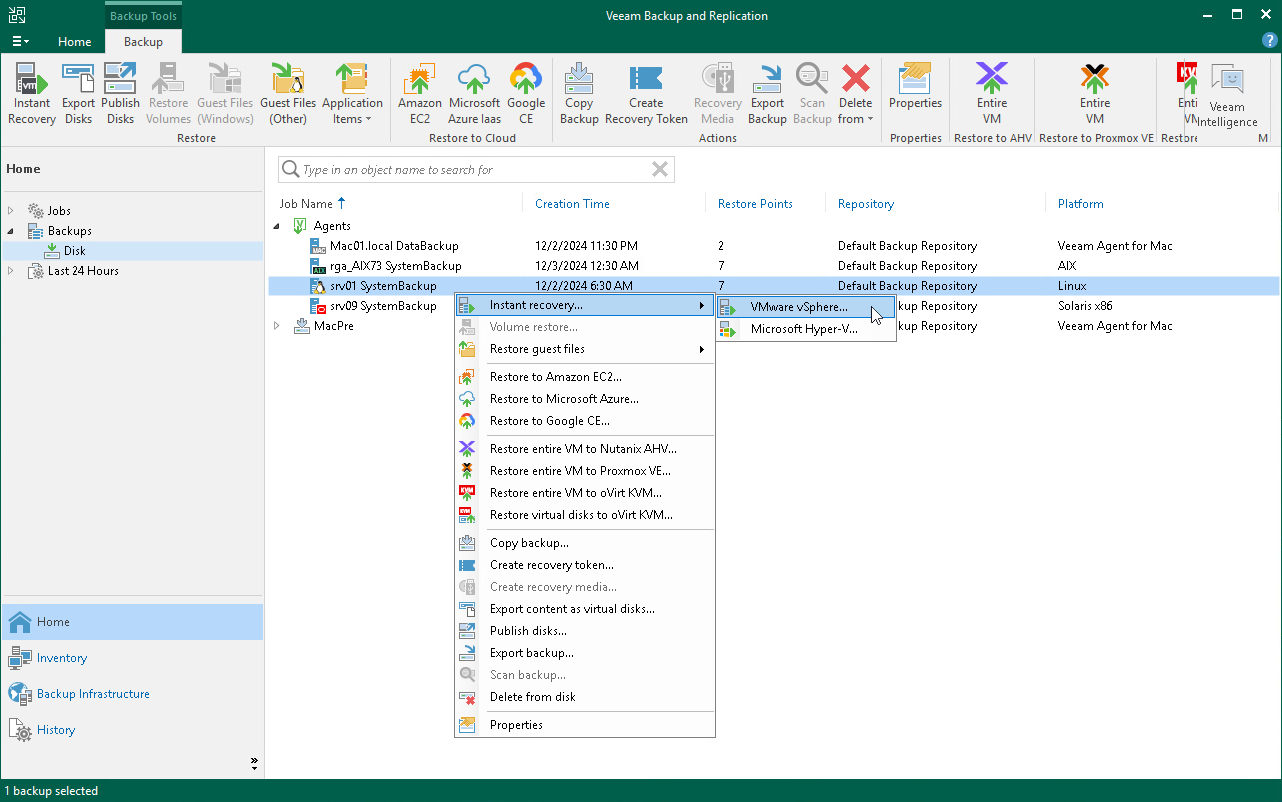Select the Publish Disks ribbon tool
This screenshot has width=1282, height=802.
(120, 94)
